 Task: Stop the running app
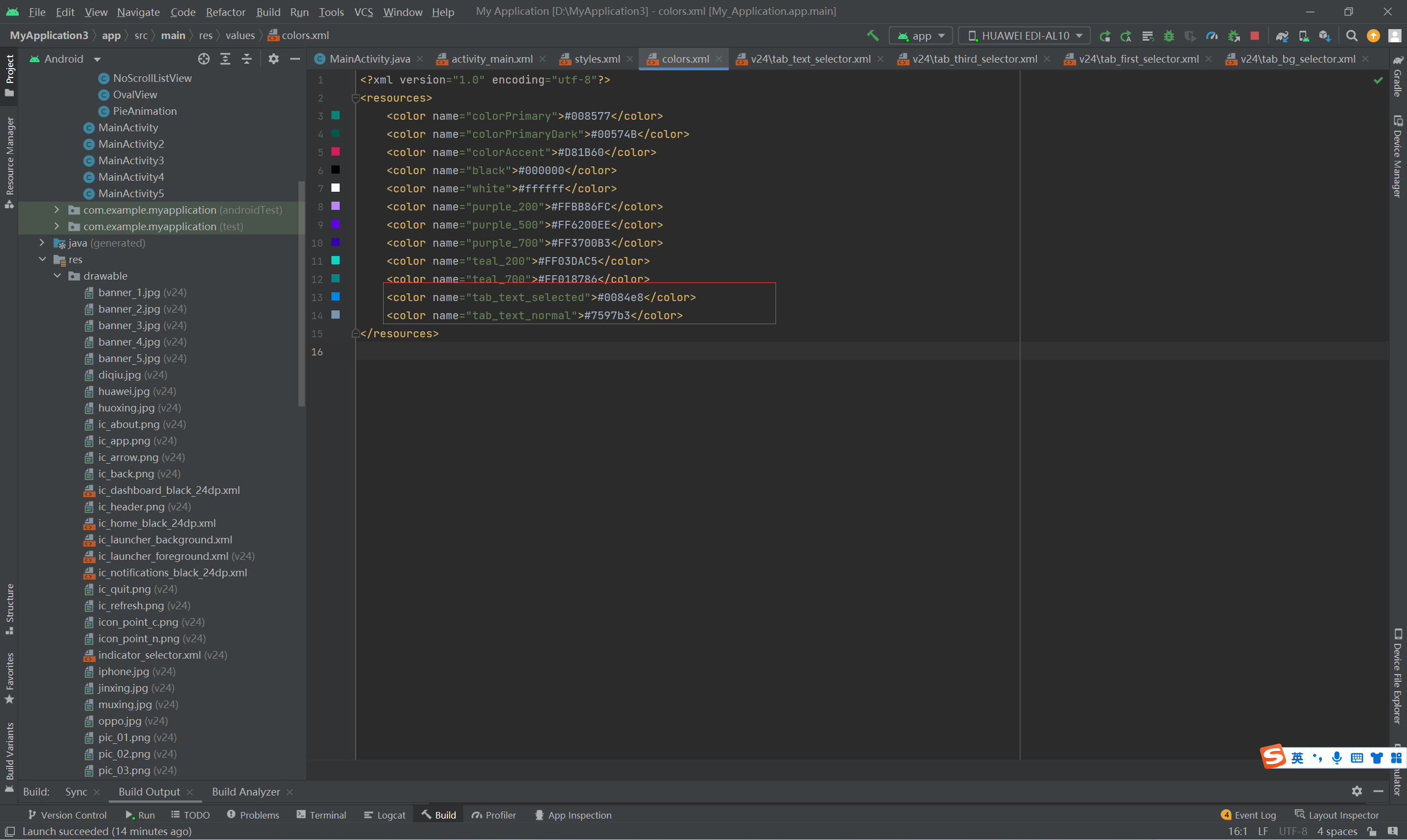click(x=1255, y=36)
